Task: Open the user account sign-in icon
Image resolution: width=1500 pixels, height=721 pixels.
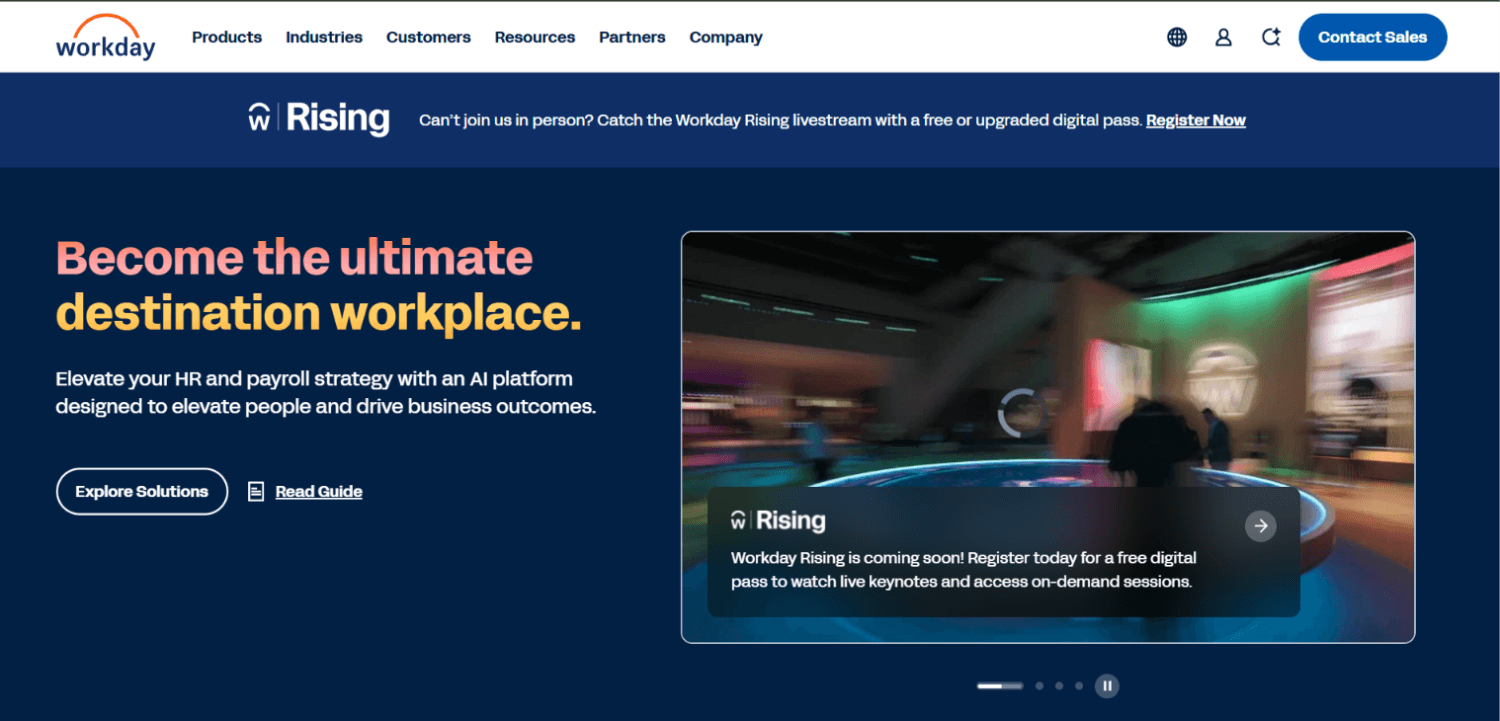Action: pyautogui.click(x=1223, y=37)
